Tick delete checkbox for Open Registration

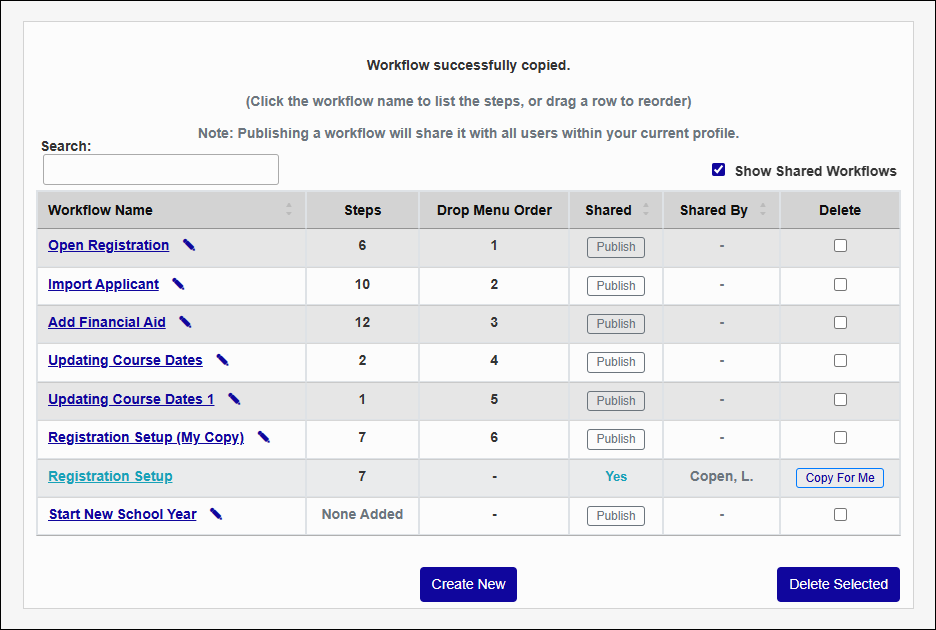click(840, 245)
